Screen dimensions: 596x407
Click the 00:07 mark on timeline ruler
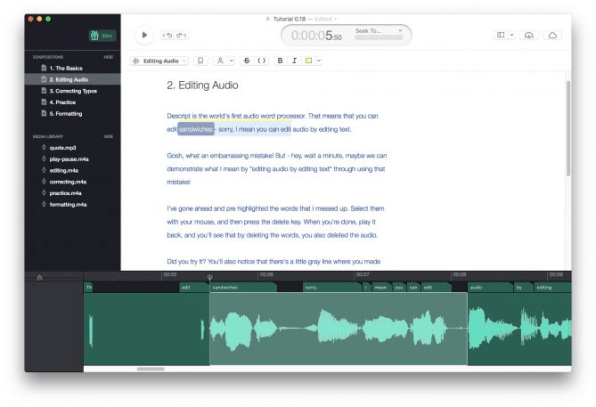click(x=362, y=274)
